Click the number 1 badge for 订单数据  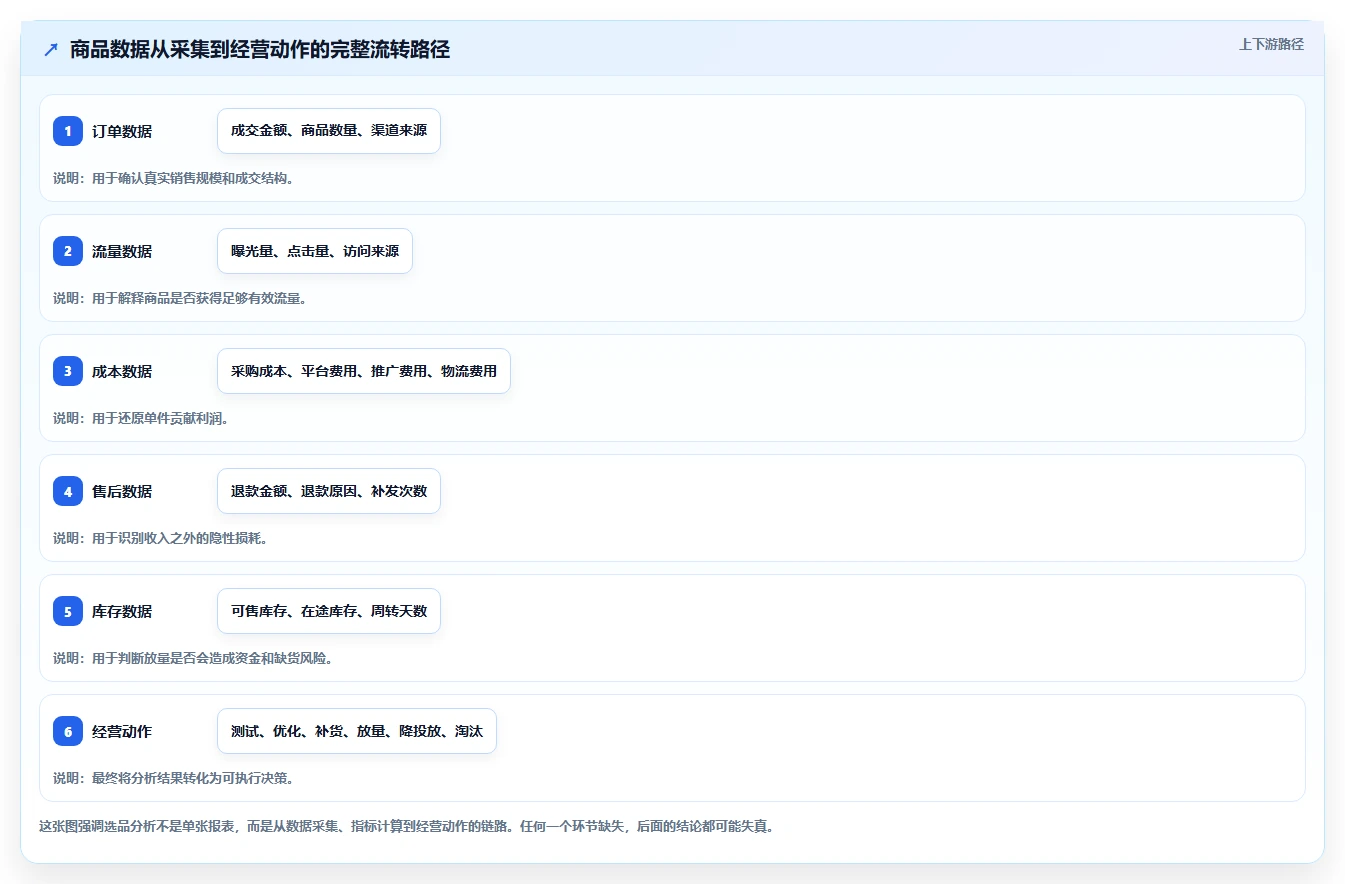click(68, 131)
